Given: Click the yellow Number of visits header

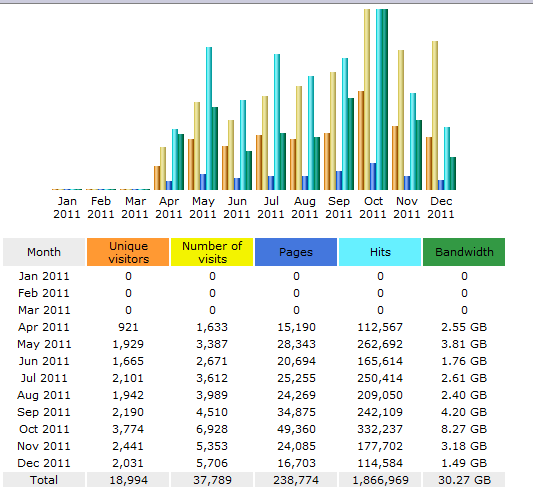Looking at the screenshot, I should (x=212, y=252).
